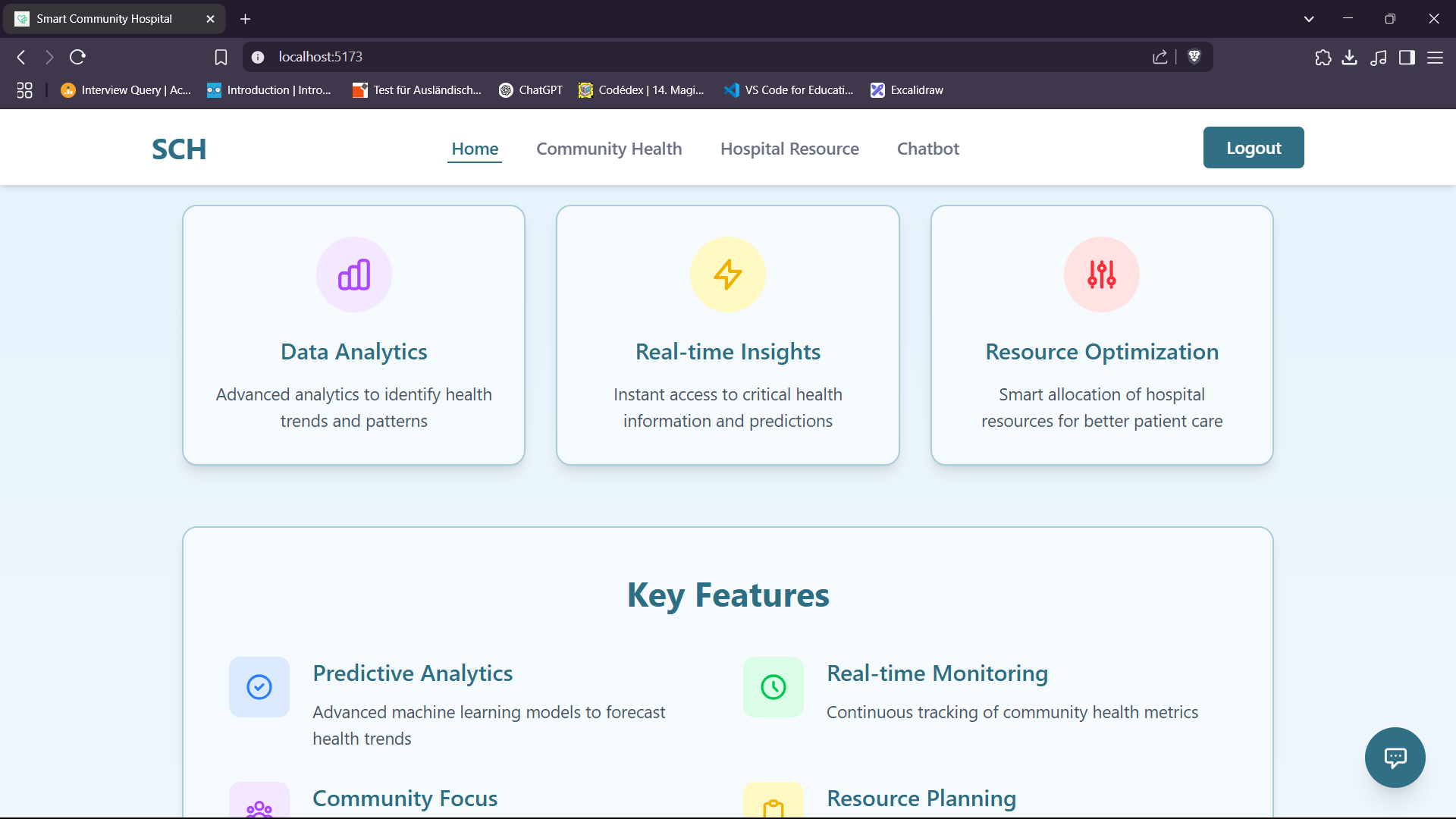Open the browser Extensions panel
Screen dimensions: 1456x819
coord(1323,57)
